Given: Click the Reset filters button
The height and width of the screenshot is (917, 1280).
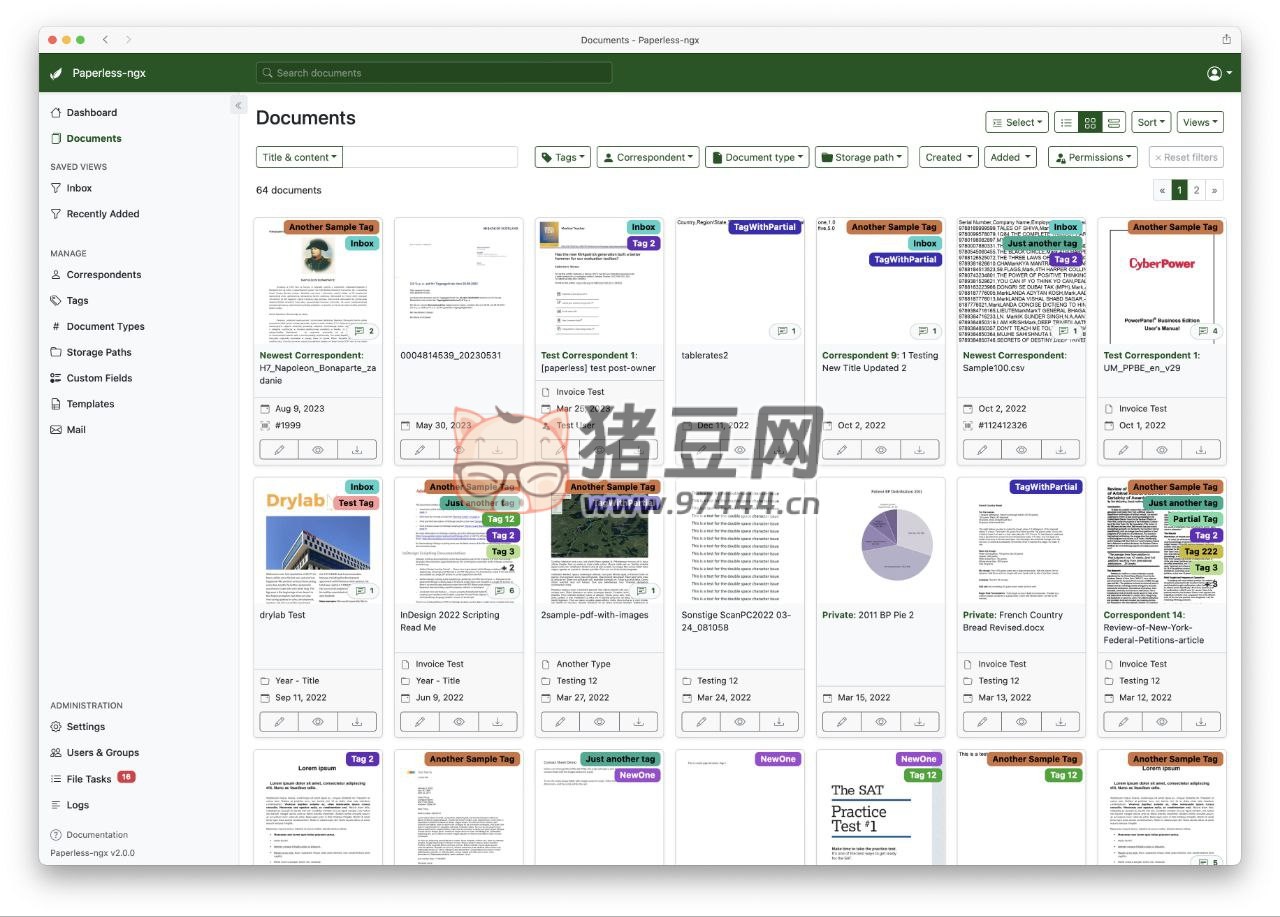Looking at the screenshot, I should coord(1186,157).
